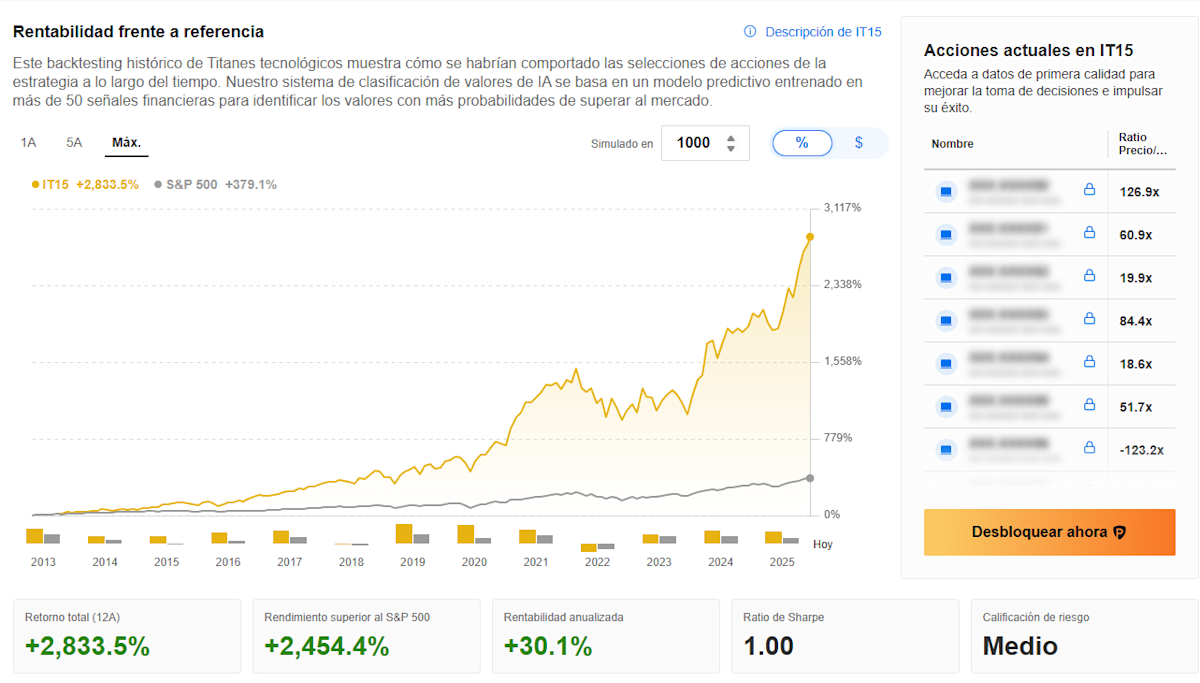Enable percentage view on the chart toggle
Viewport: 1200px width, 683px height.
pyautogui.click(x=802, y=143)
